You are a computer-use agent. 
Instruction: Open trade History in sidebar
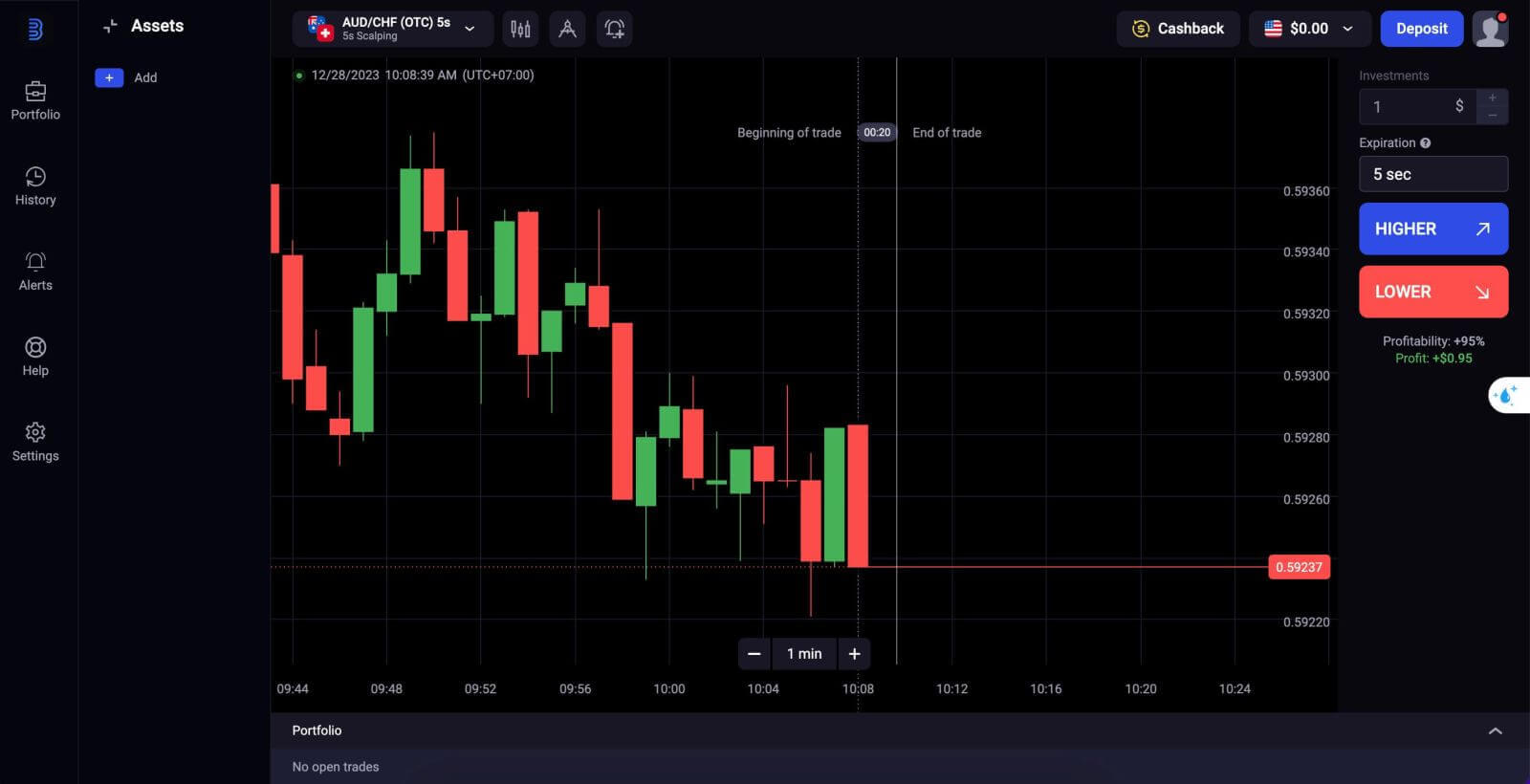point(35,185)
